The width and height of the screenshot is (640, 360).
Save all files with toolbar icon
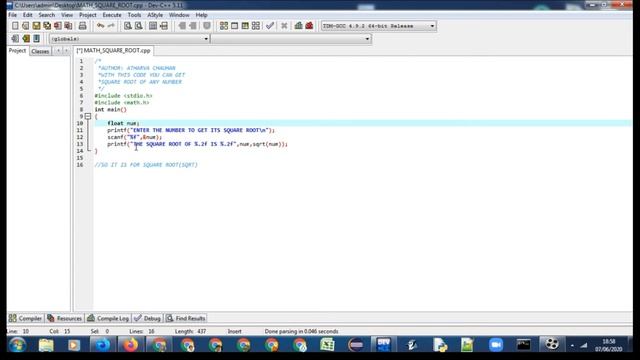pyautogui.click(x=47, y=26)
